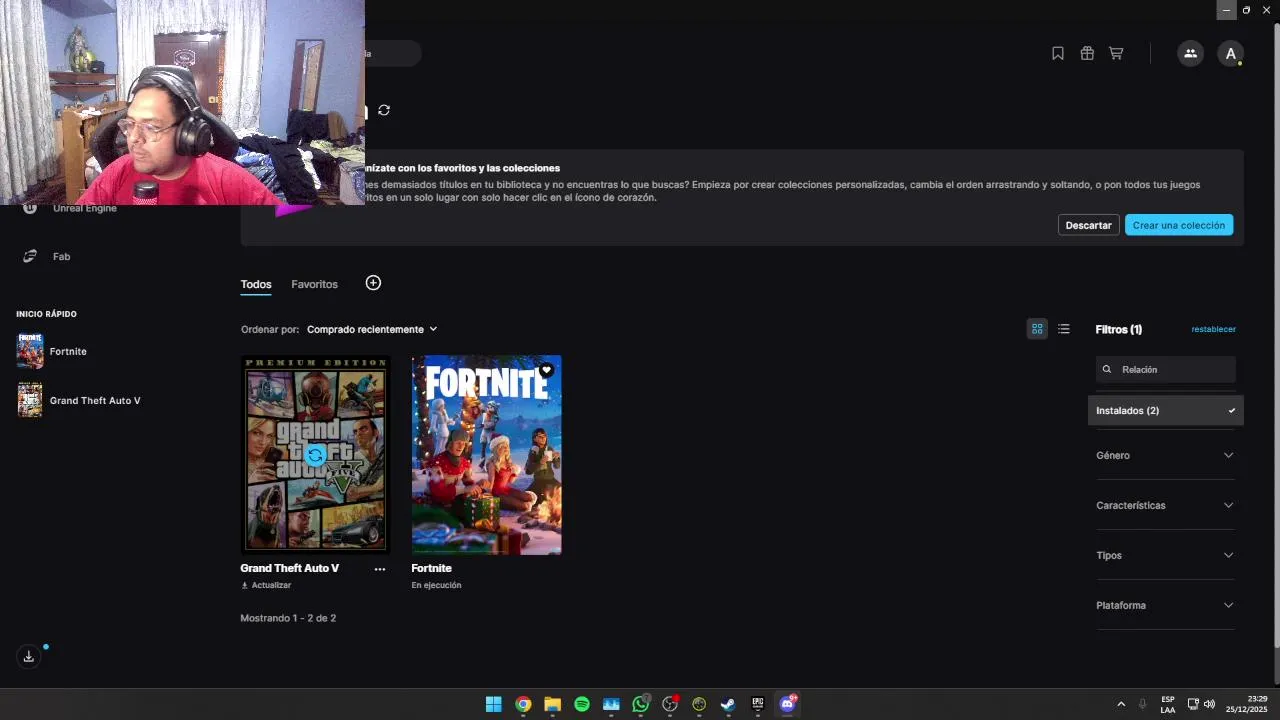1280x720 pixels.
Task: Open the friends list icon
Action: 1190,54
